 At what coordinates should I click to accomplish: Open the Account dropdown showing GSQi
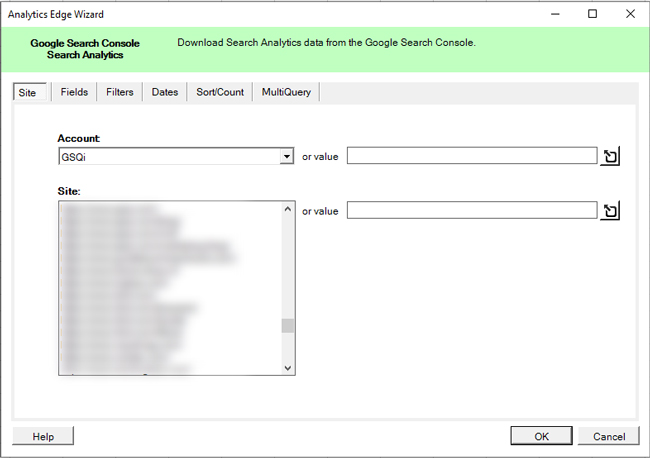coord(287,157)
